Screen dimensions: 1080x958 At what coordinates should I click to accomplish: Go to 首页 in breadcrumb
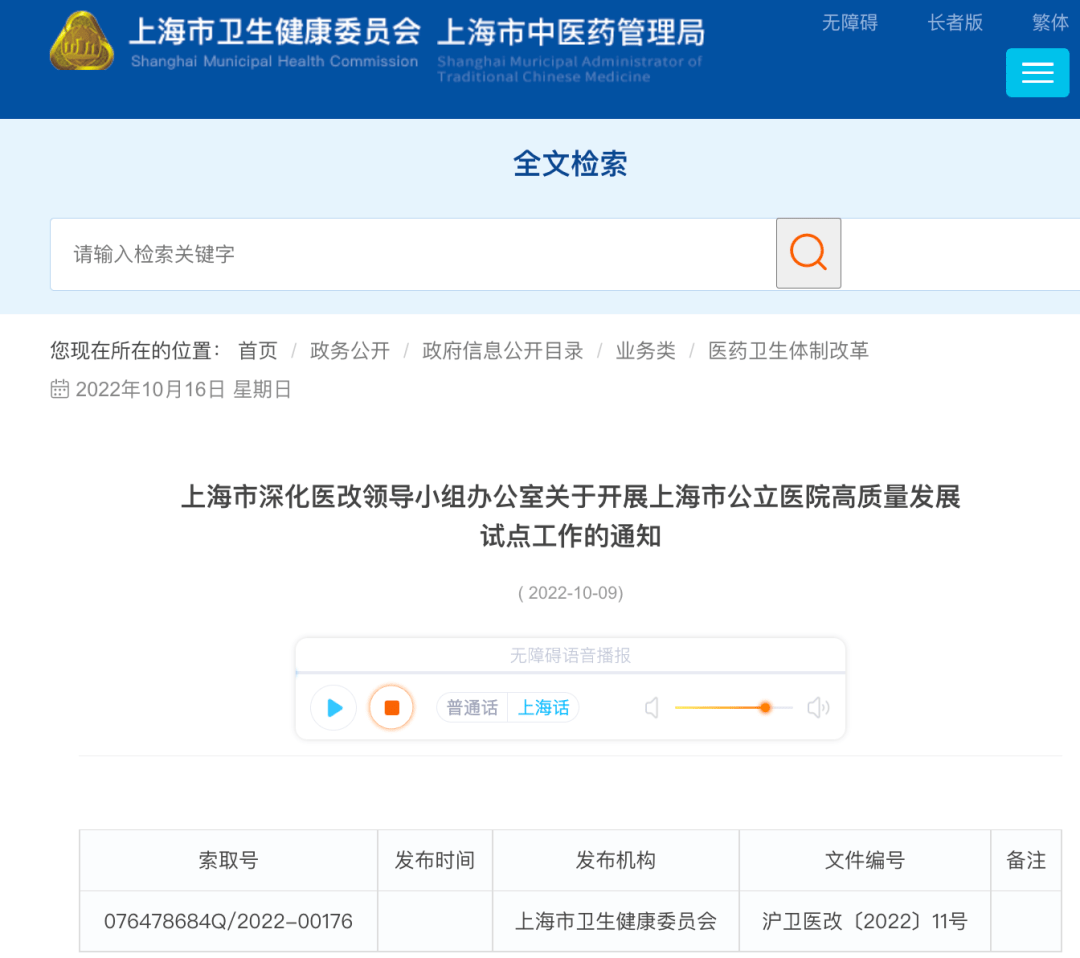[x=258, y=351]
